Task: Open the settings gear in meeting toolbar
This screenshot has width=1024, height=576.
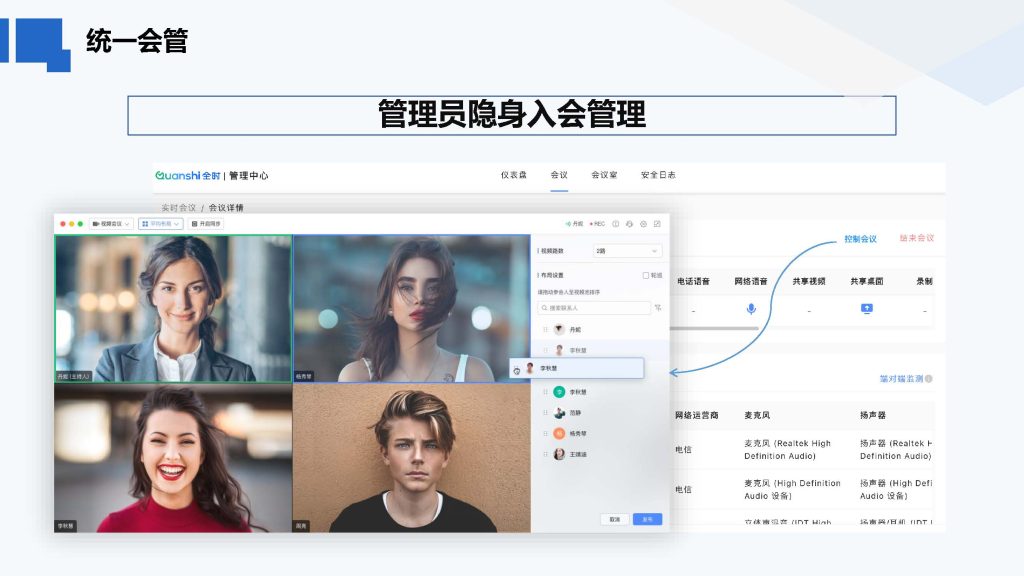Action: point(643,224)
